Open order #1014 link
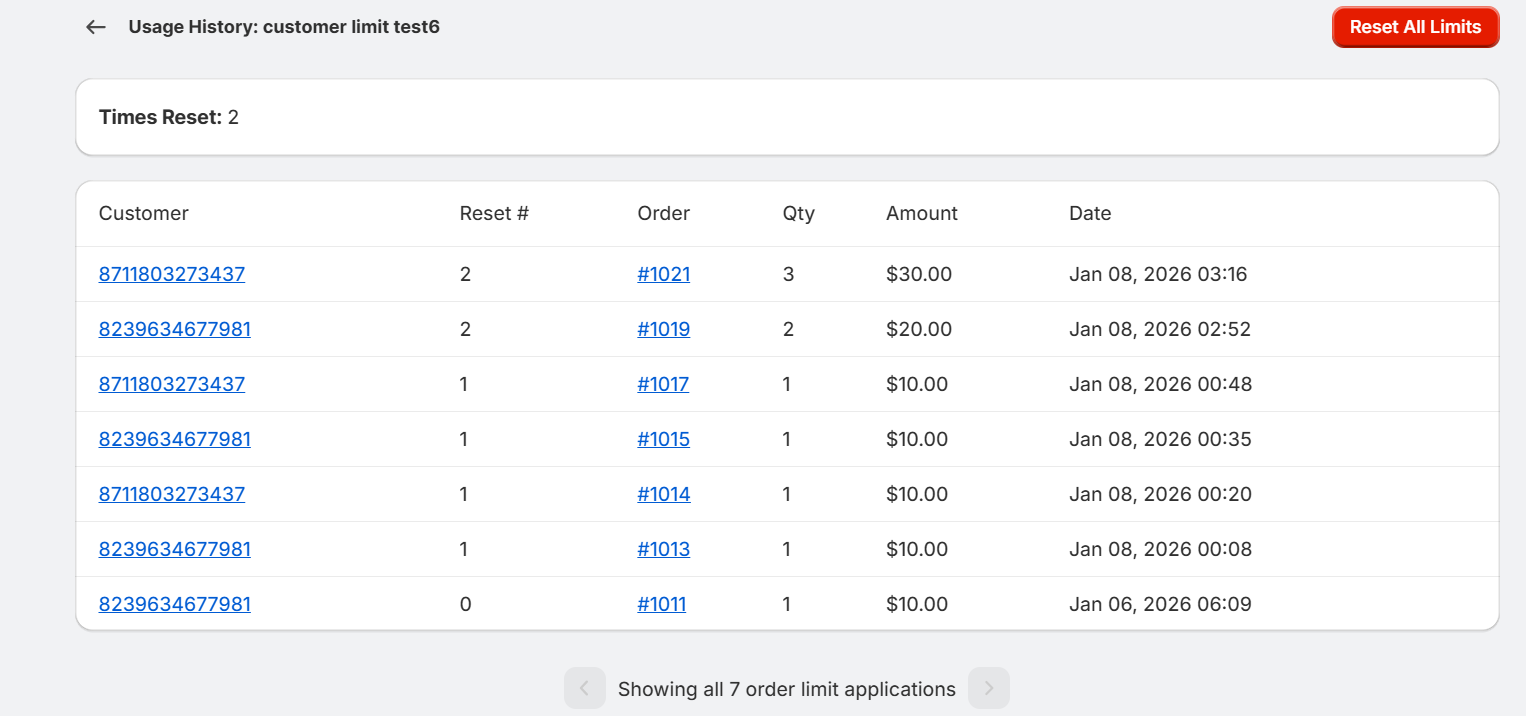The height and width of the screenshot is (716, 1526). click(663, 494)
